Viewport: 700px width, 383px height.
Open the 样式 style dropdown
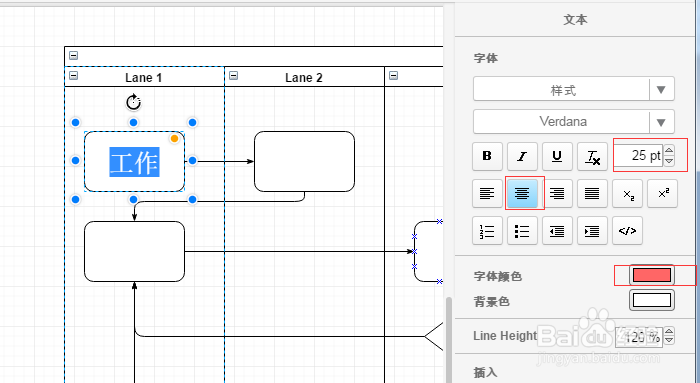click(x=574, y=89)
